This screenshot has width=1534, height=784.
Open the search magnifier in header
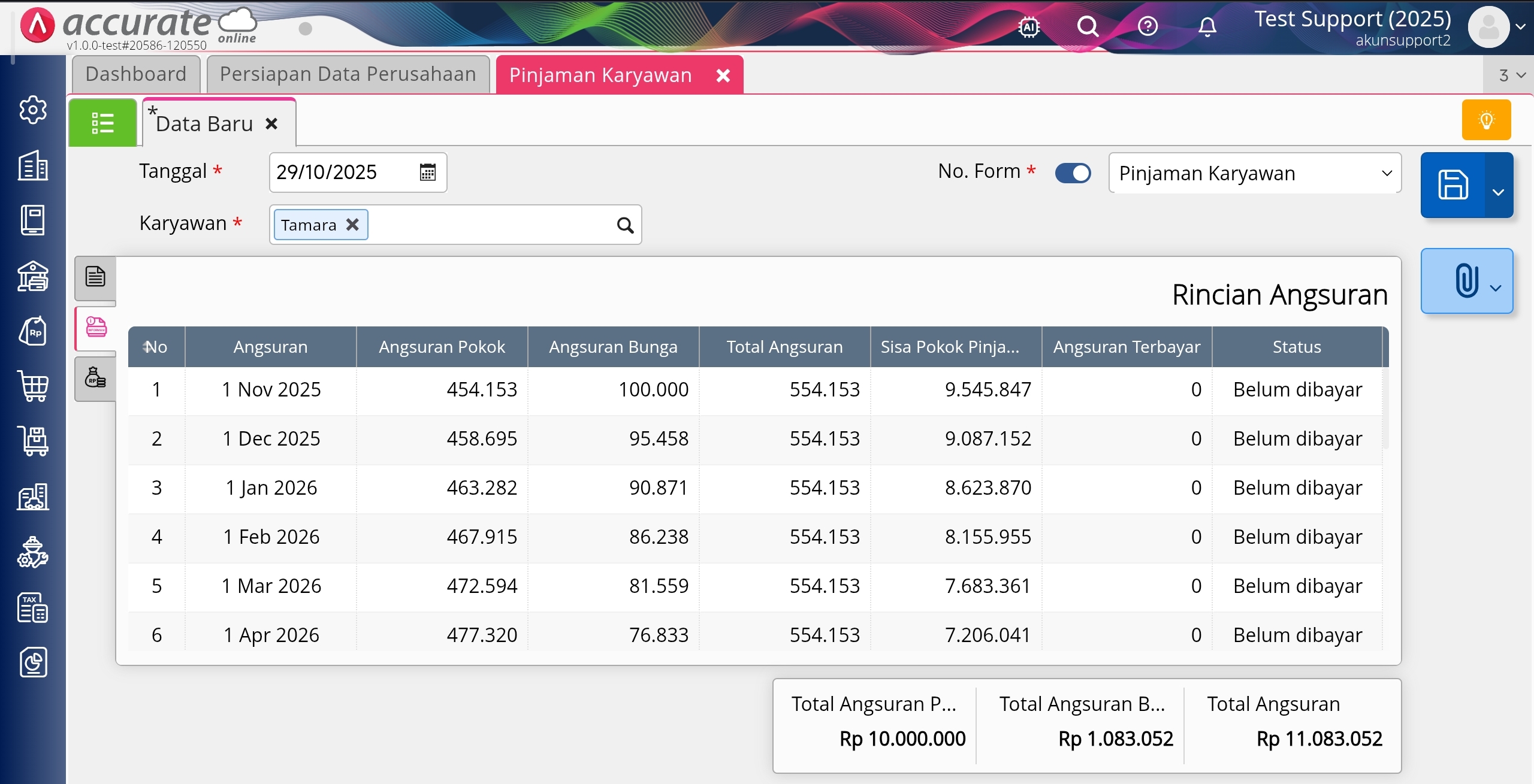[x=1088, y=26]
